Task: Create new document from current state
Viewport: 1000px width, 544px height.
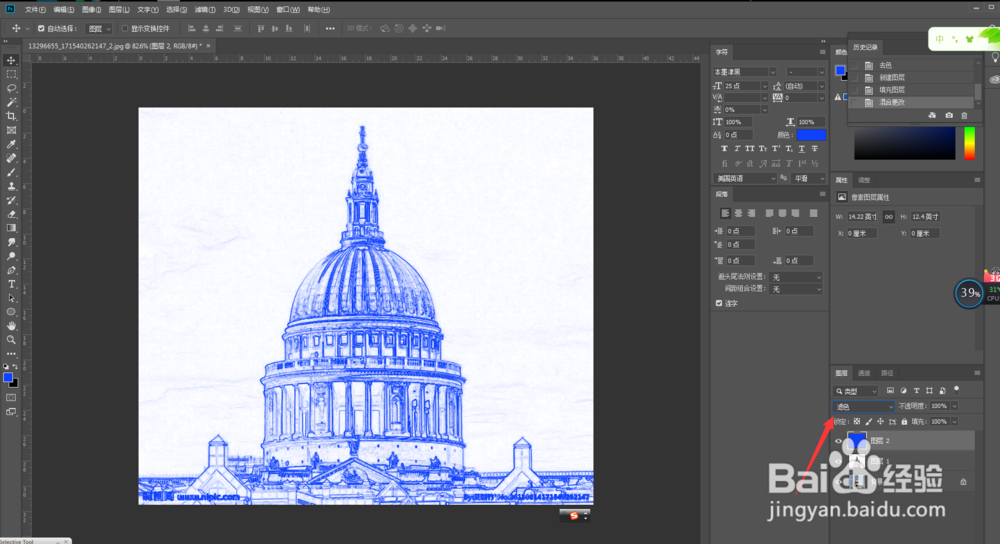Action: (x=932, y=115)
